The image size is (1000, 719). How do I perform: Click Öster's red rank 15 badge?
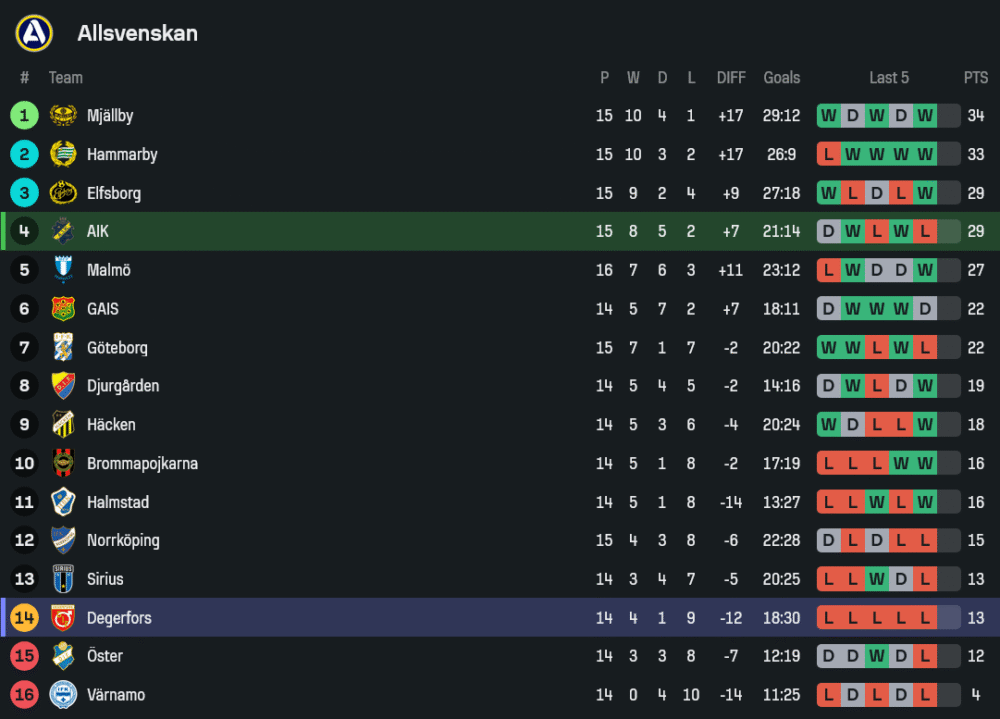[24, 656]
